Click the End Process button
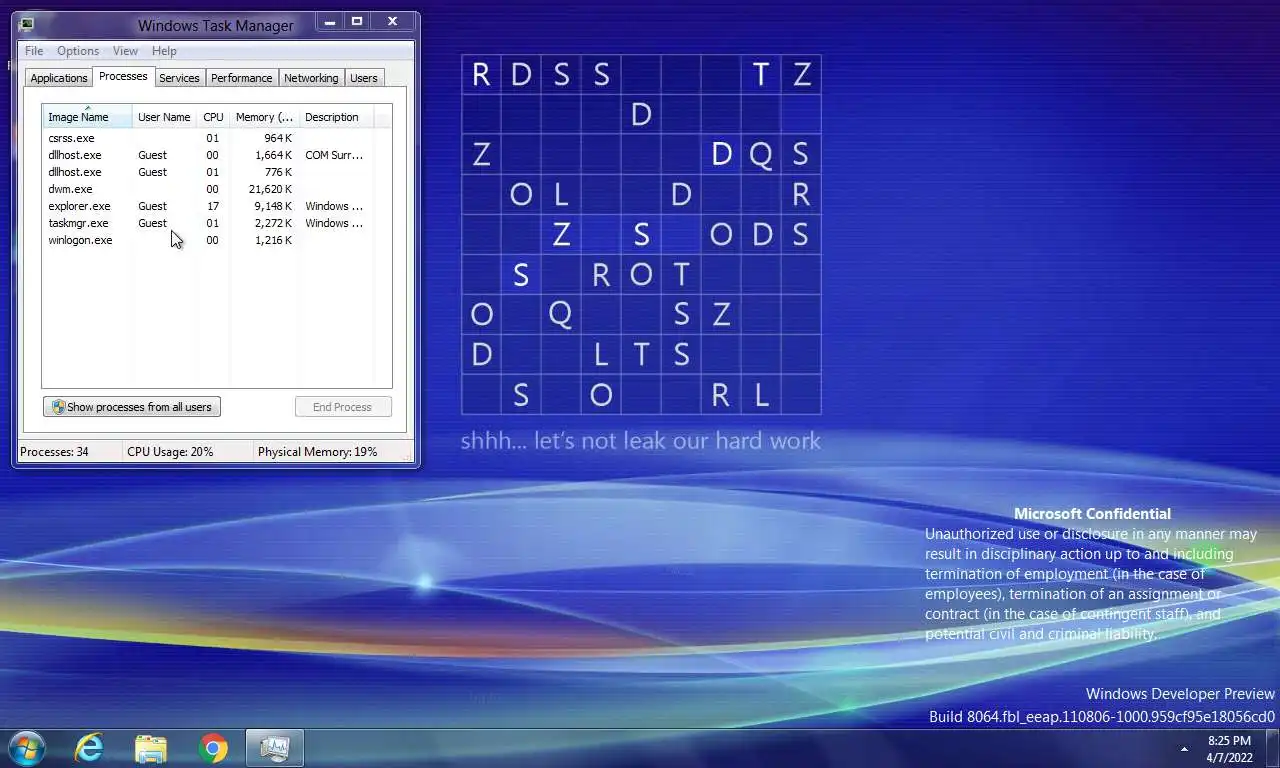Image resolution: width=1280 pixels, height=768 pixels. [x=343, y=407]
